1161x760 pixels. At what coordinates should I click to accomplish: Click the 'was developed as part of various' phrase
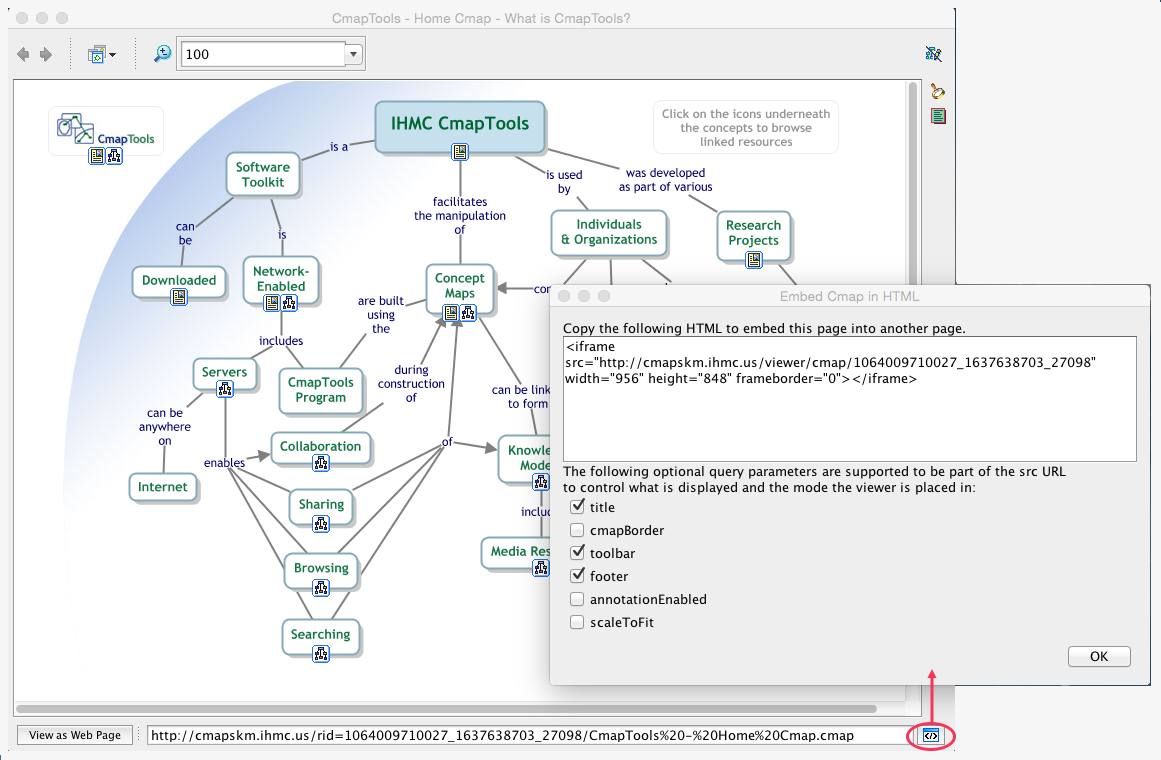(x=666, y=180)
